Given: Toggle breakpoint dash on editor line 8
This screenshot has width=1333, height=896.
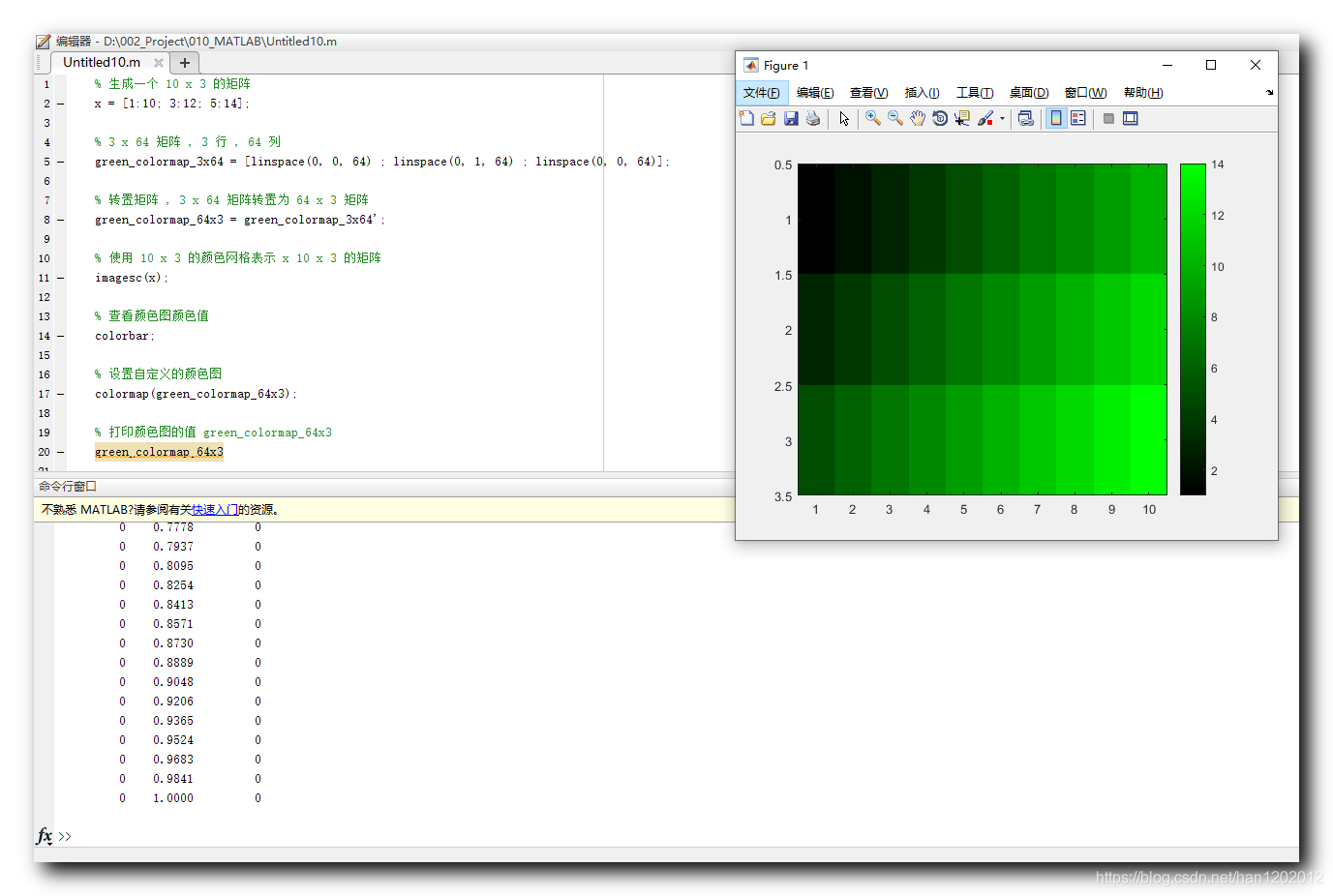Looking at the screenshot, I should click(x=61, y=220).
